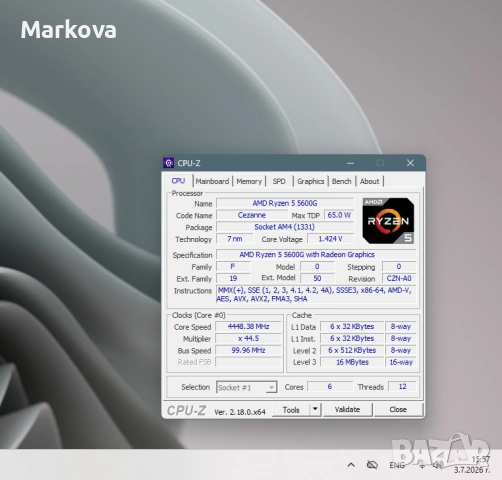Click the Core Speed value 4448.38 MHz

point(248,327)
